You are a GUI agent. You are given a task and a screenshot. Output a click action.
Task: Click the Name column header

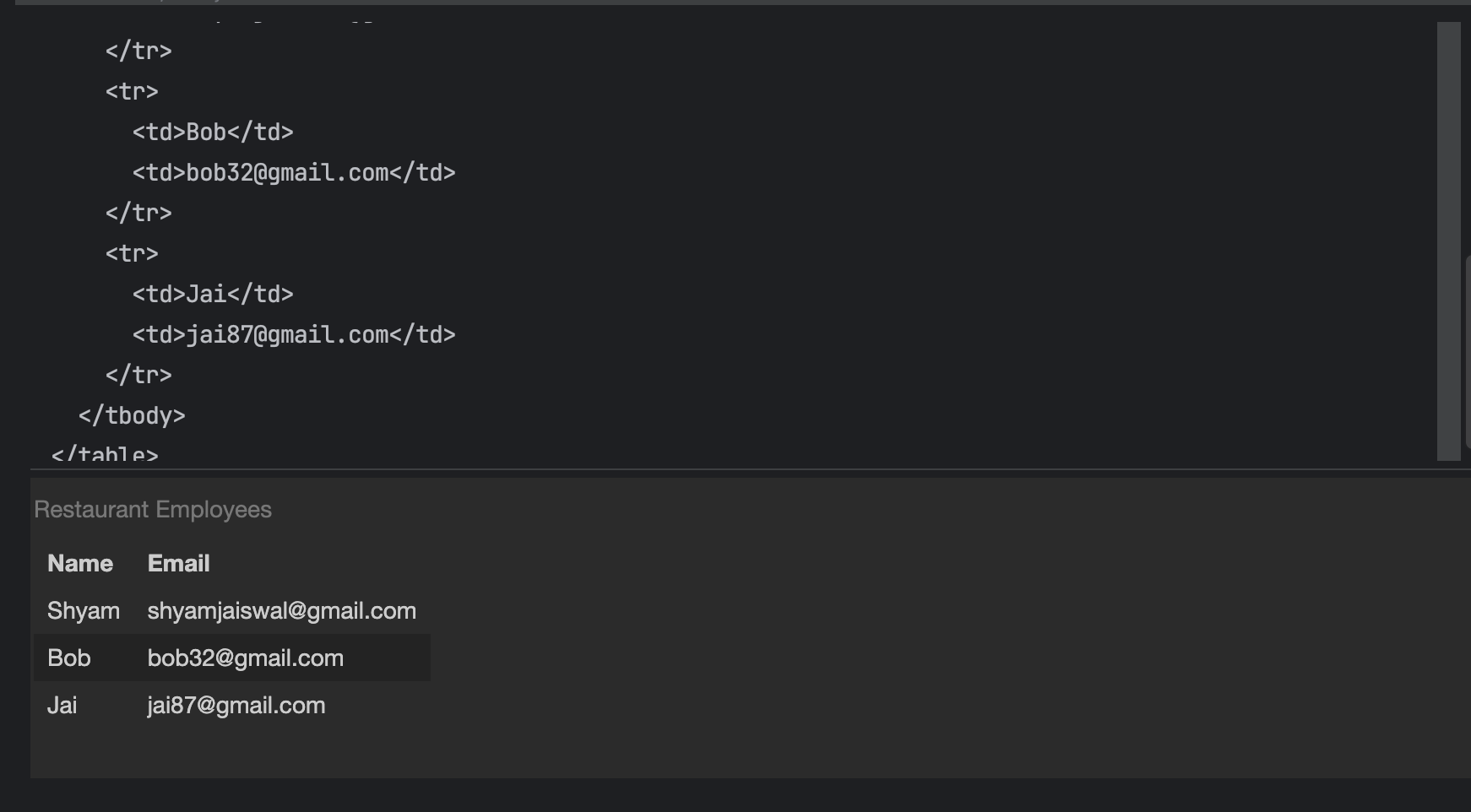click(x=80, y=563)
